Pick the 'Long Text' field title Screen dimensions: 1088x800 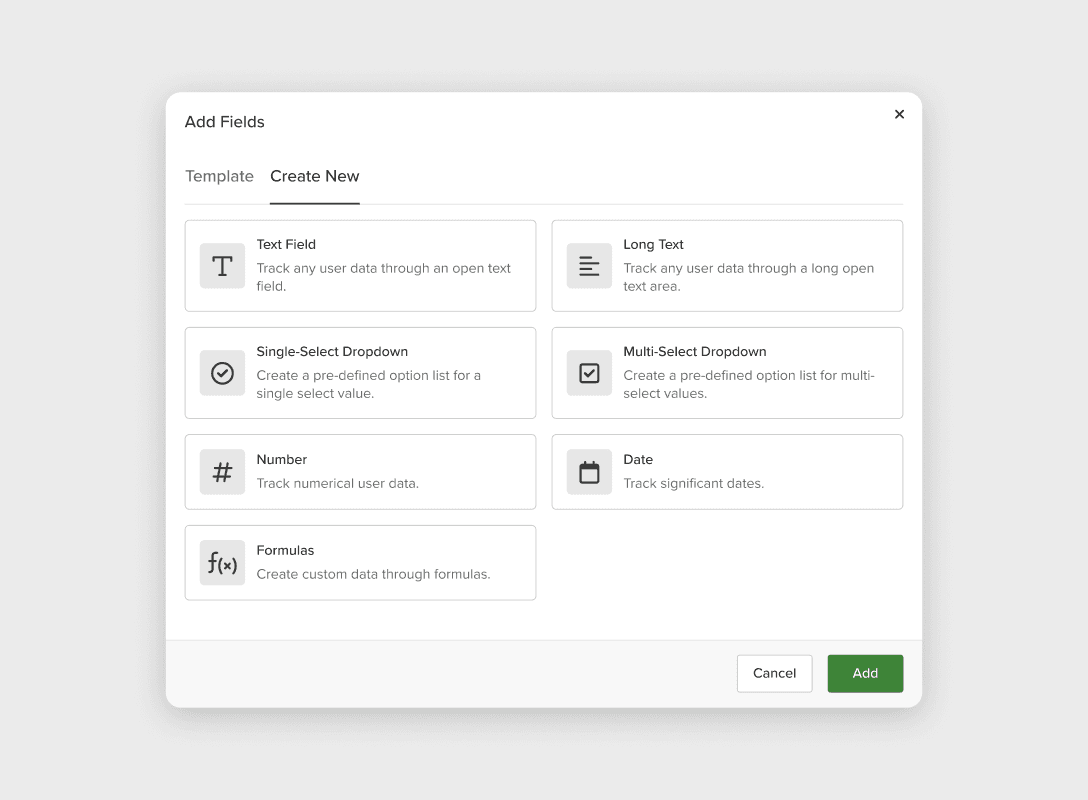click(x=653, y=244)
